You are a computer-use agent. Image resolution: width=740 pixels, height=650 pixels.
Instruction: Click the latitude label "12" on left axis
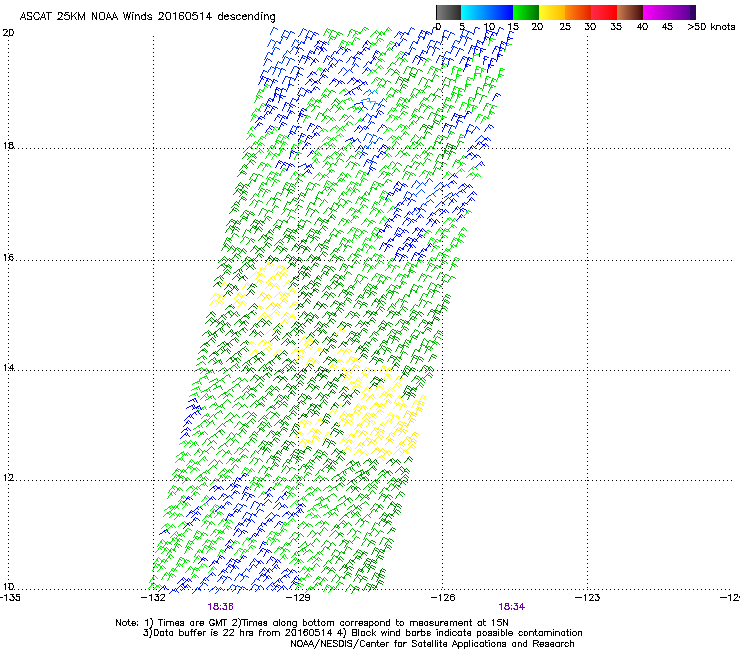pos(8,478)
